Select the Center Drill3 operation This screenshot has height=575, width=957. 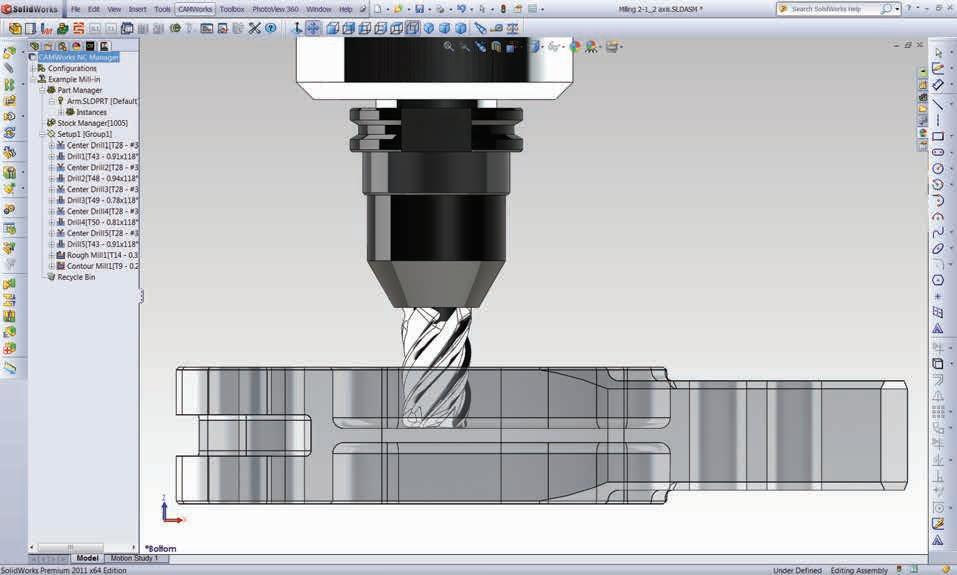click(102, 189)
